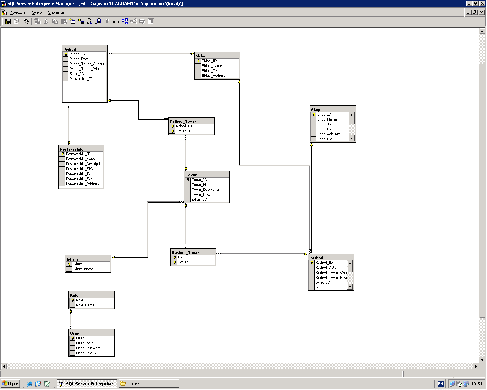Image resolution: width=487 pixels, height=390 pixels.
Task: Select the title bar of the four-column top-center table
Action: tap(217, 55)
